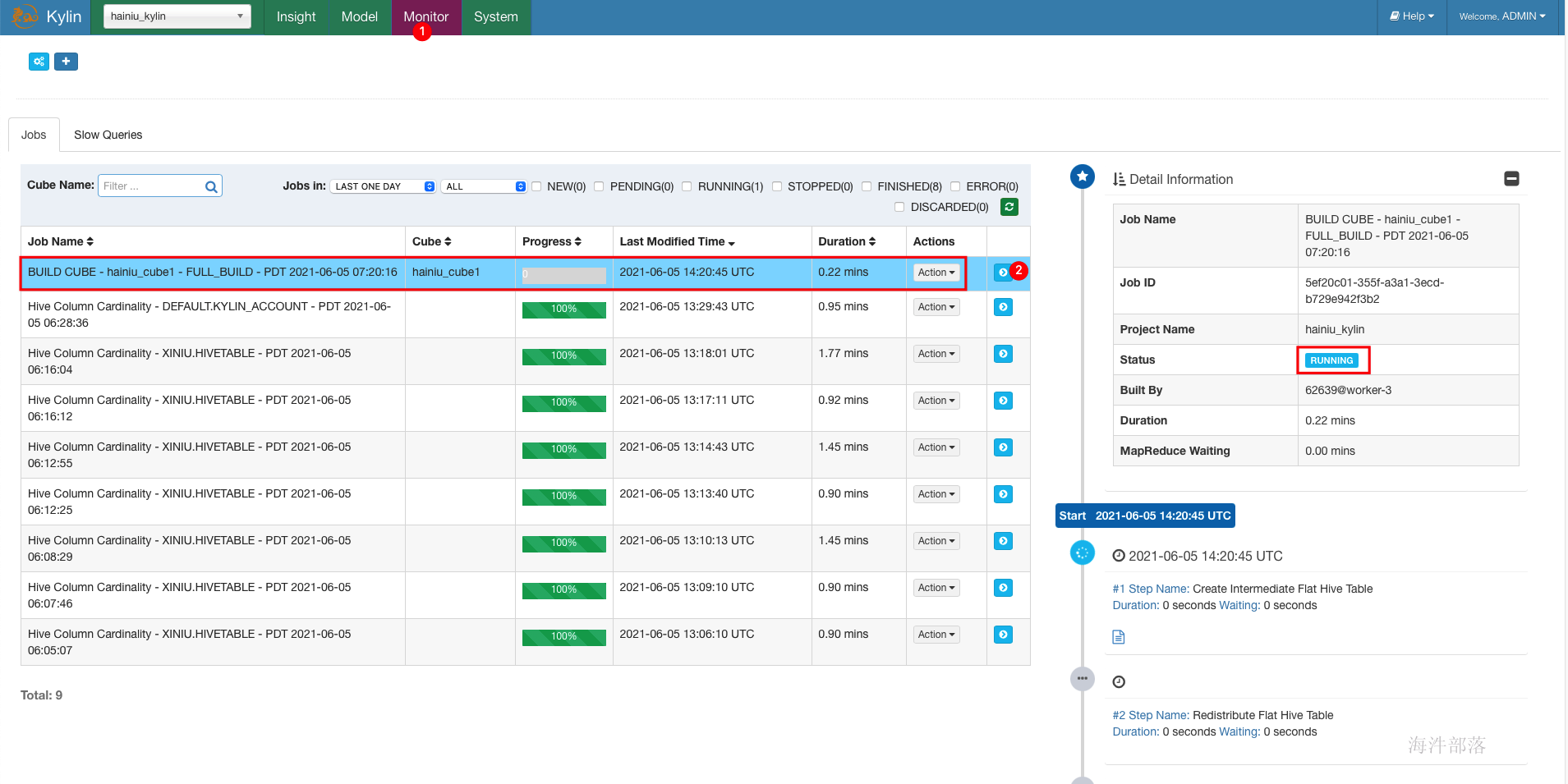
Task: Click hainiu_cube1 job progress bar
Action: 564,275
